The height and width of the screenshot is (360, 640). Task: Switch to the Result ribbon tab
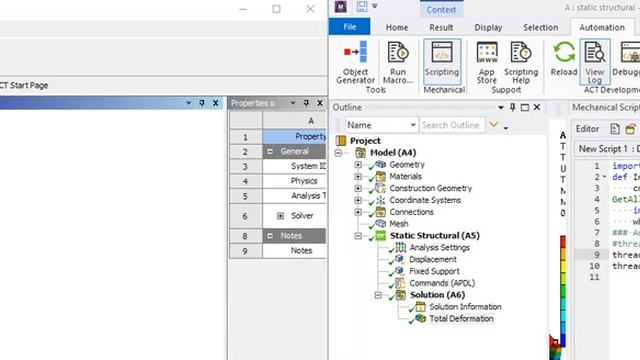(x=441, y=27)
